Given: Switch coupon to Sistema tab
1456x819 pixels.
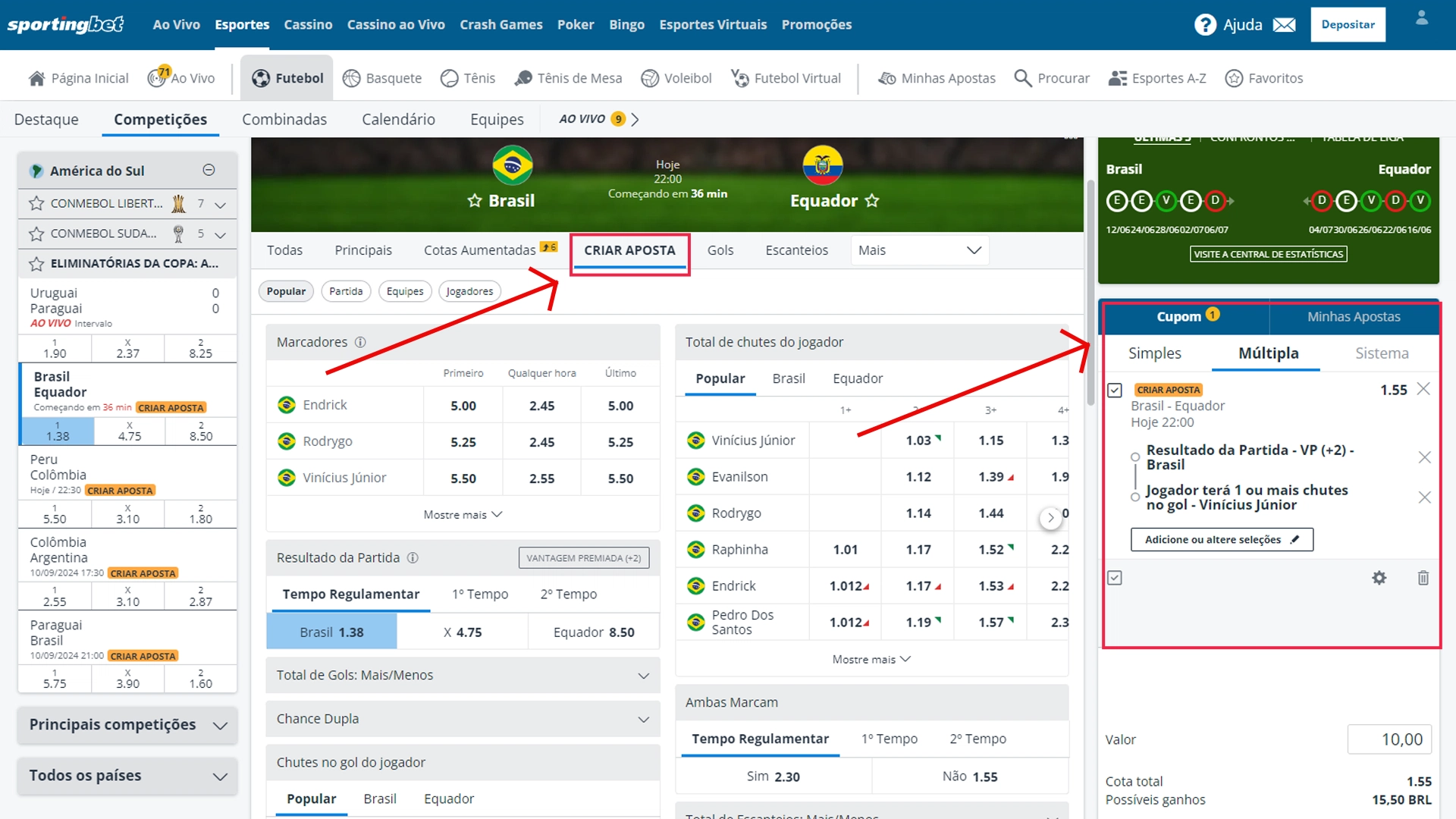Looking at the screenshot, I should click(1382, 353).
